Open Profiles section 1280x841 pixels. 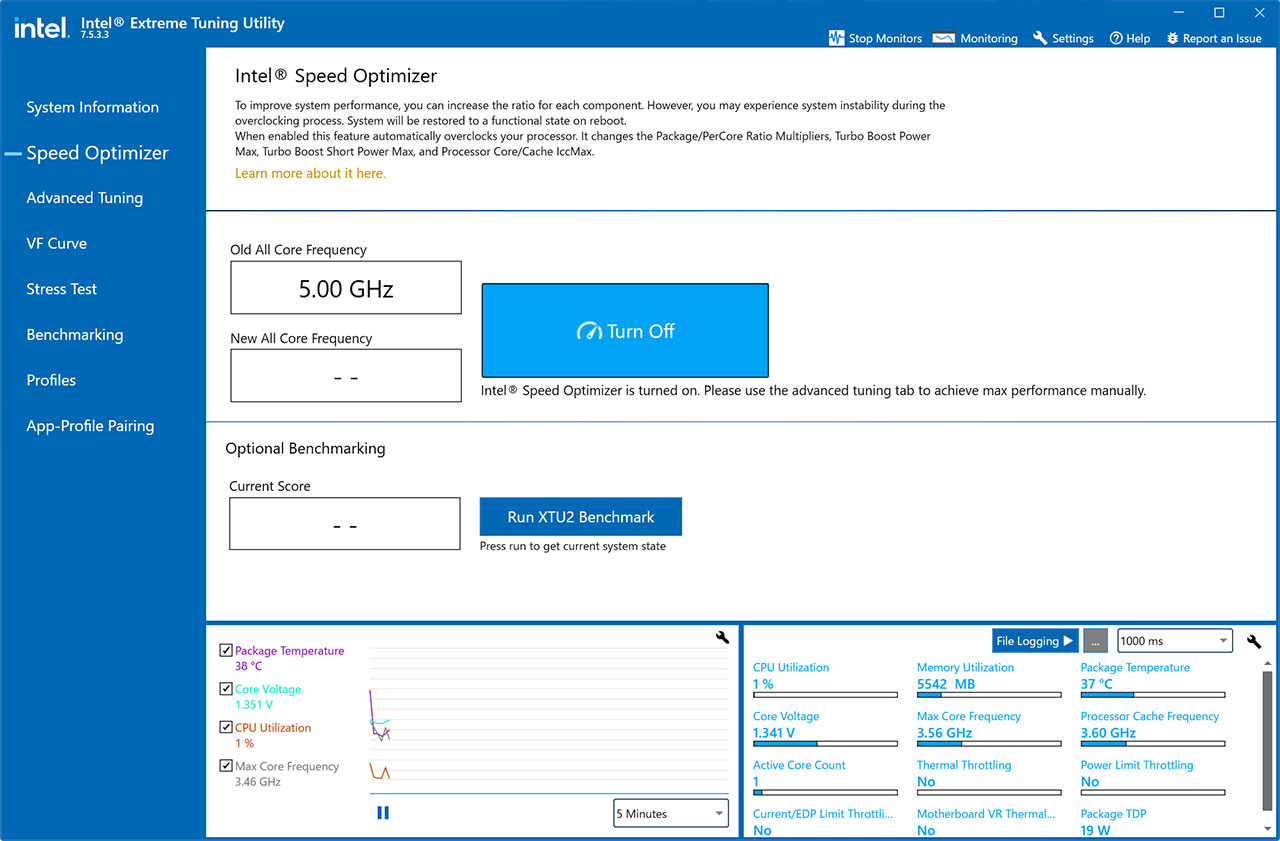tap(51, 380)
